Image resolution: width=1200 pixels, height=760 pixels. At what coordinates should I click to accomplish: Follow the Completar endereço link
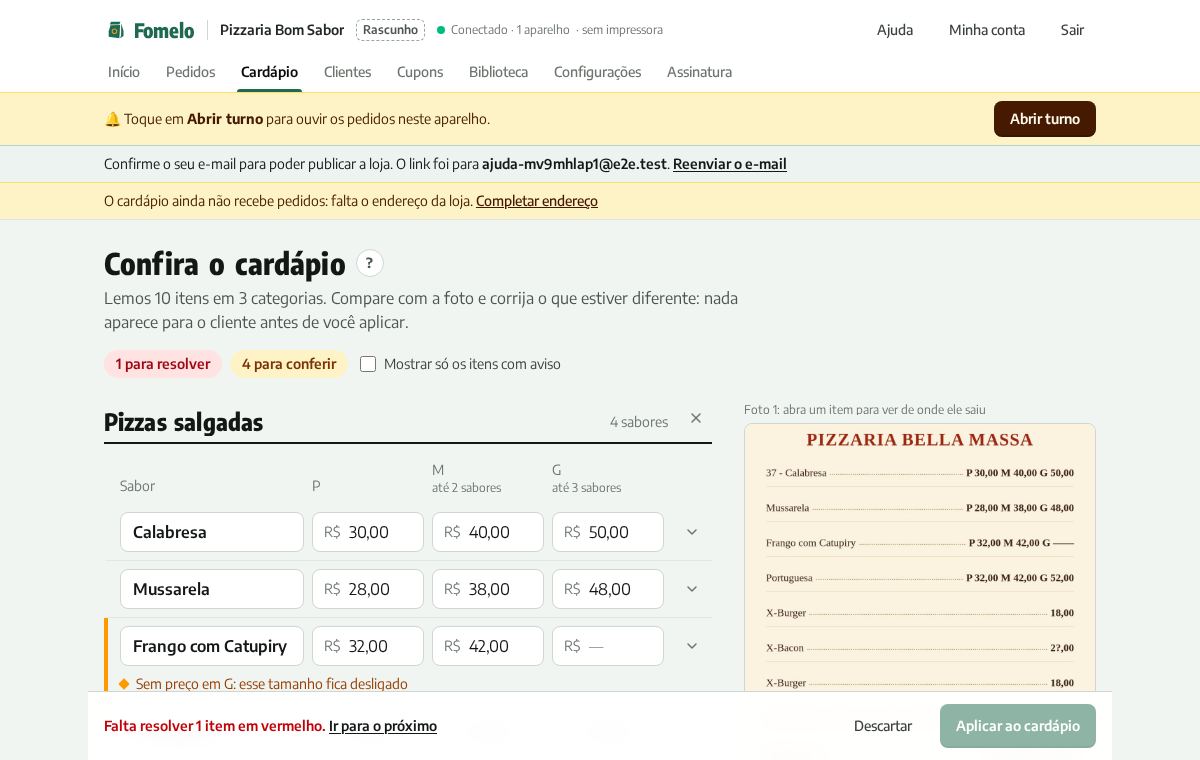pyautogui.click(x=537, y=201)
